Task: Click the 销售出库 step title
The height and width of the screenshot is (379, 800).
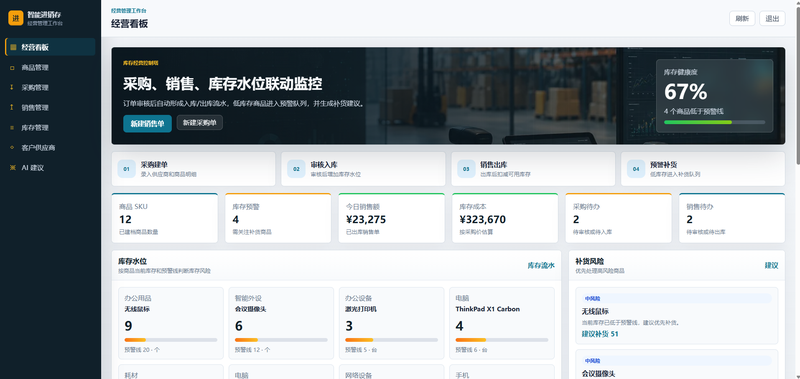Action: pyautogui.click(x=493, y=164)
